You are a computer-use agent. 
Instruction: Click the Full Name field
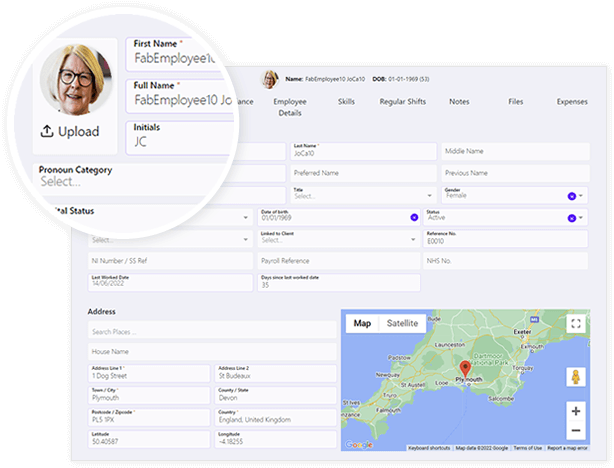180,96
